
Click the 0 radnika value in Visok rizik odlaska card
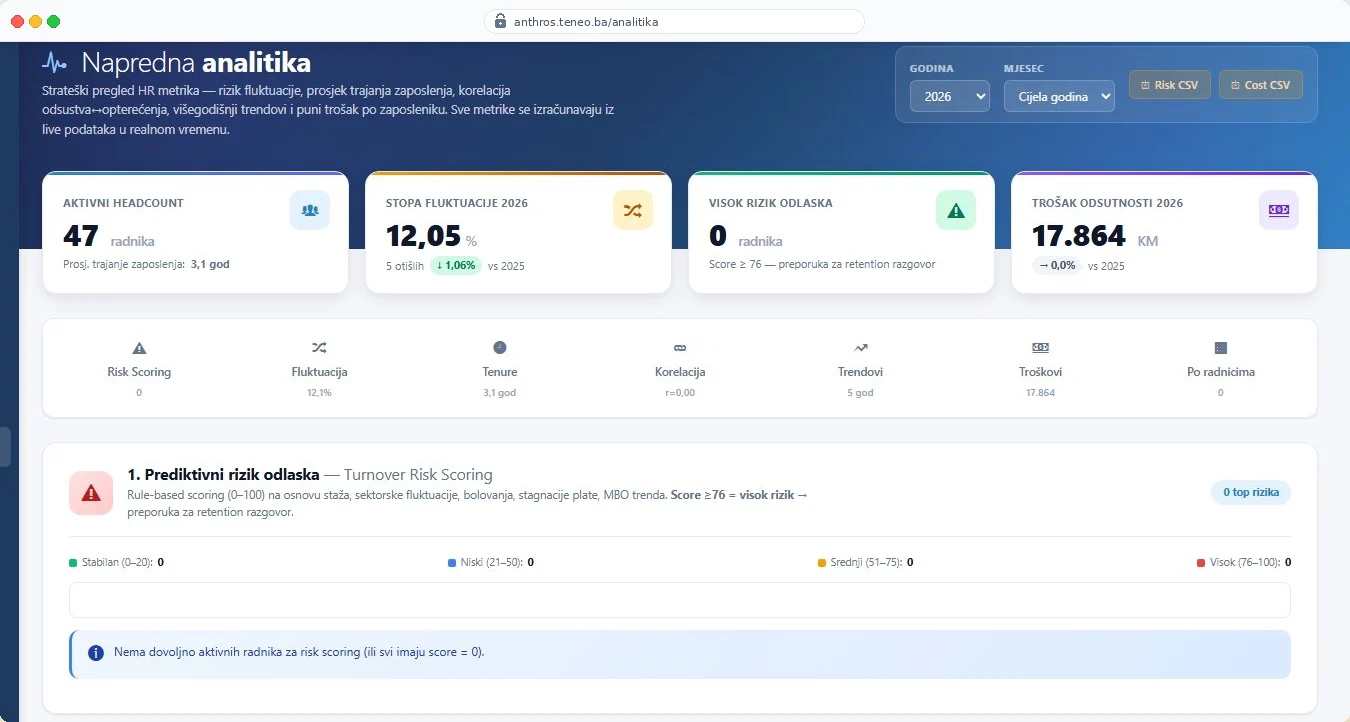pyautogui.click(x=746, y=237)
